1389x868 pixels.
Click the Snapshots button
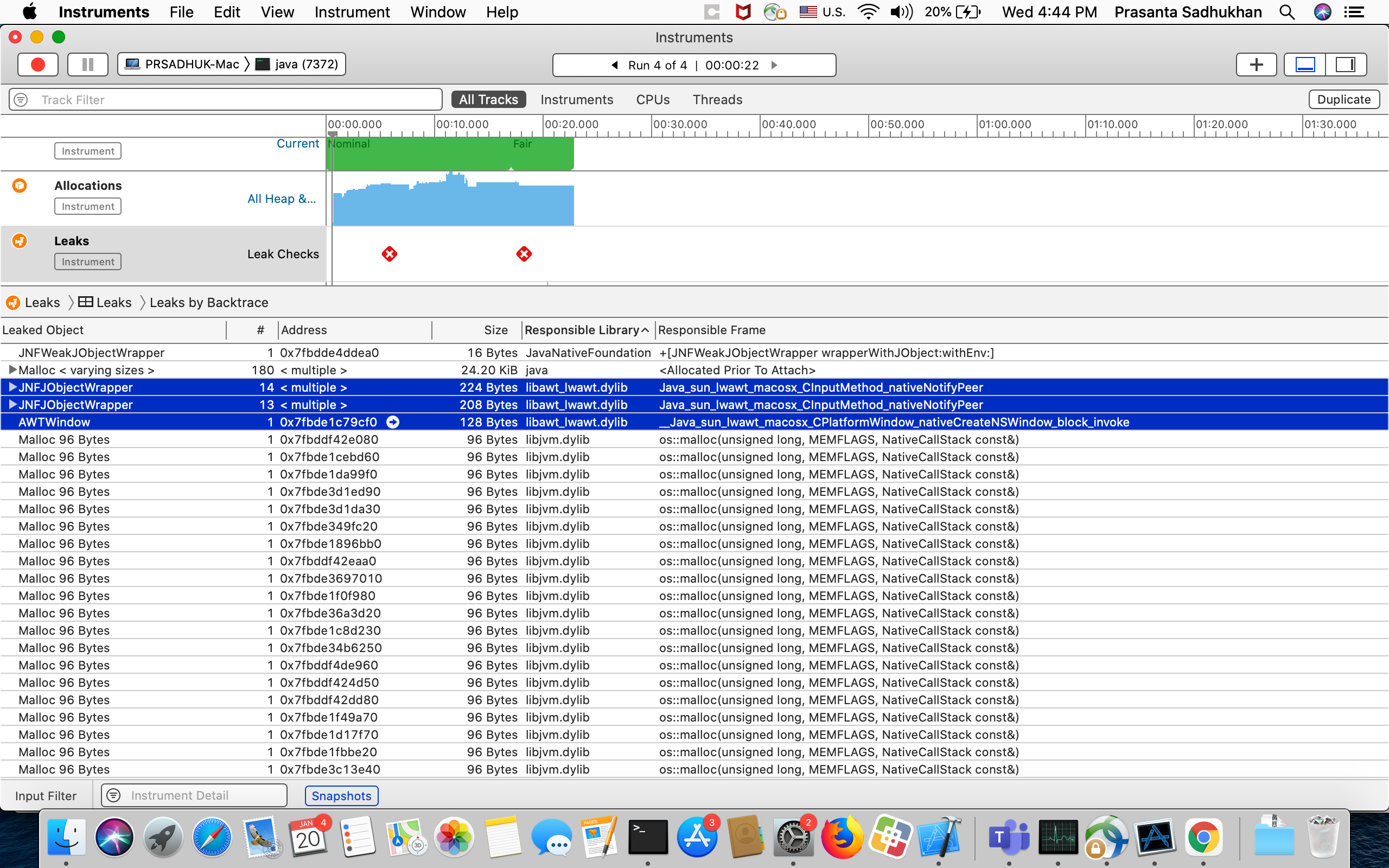coord(341,796)
